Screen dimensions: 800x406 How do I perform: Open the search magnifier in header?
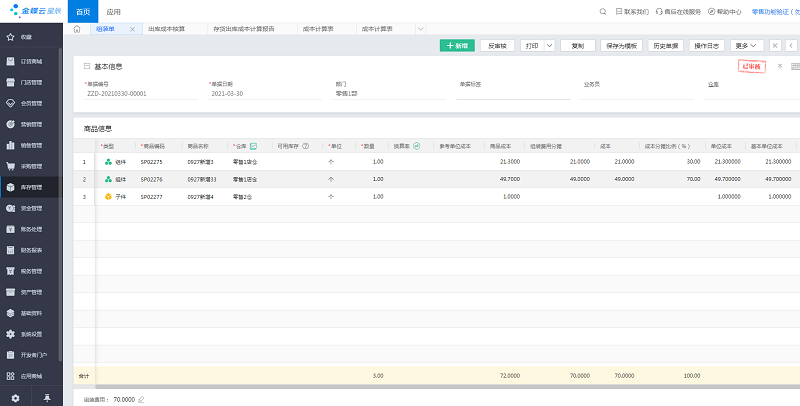(x=604, y=12)
